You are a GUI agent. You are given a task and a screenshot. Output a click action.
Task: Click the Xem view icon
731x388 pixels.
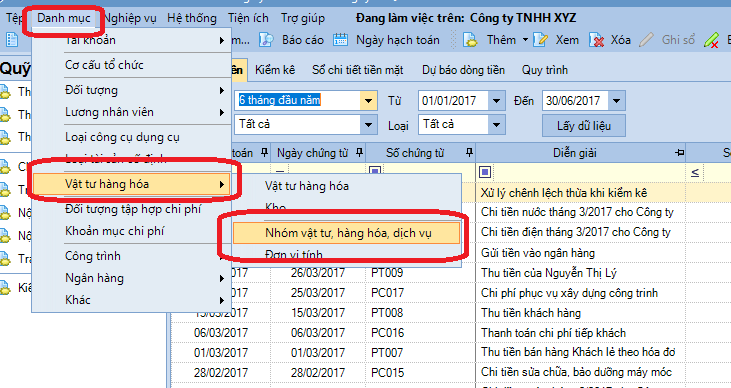pos(540,40)
